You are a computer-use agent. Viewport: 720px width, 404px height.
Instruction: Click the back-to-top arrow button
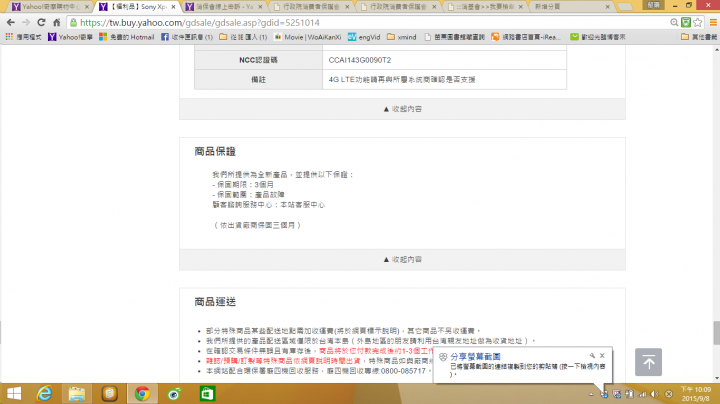648,362
